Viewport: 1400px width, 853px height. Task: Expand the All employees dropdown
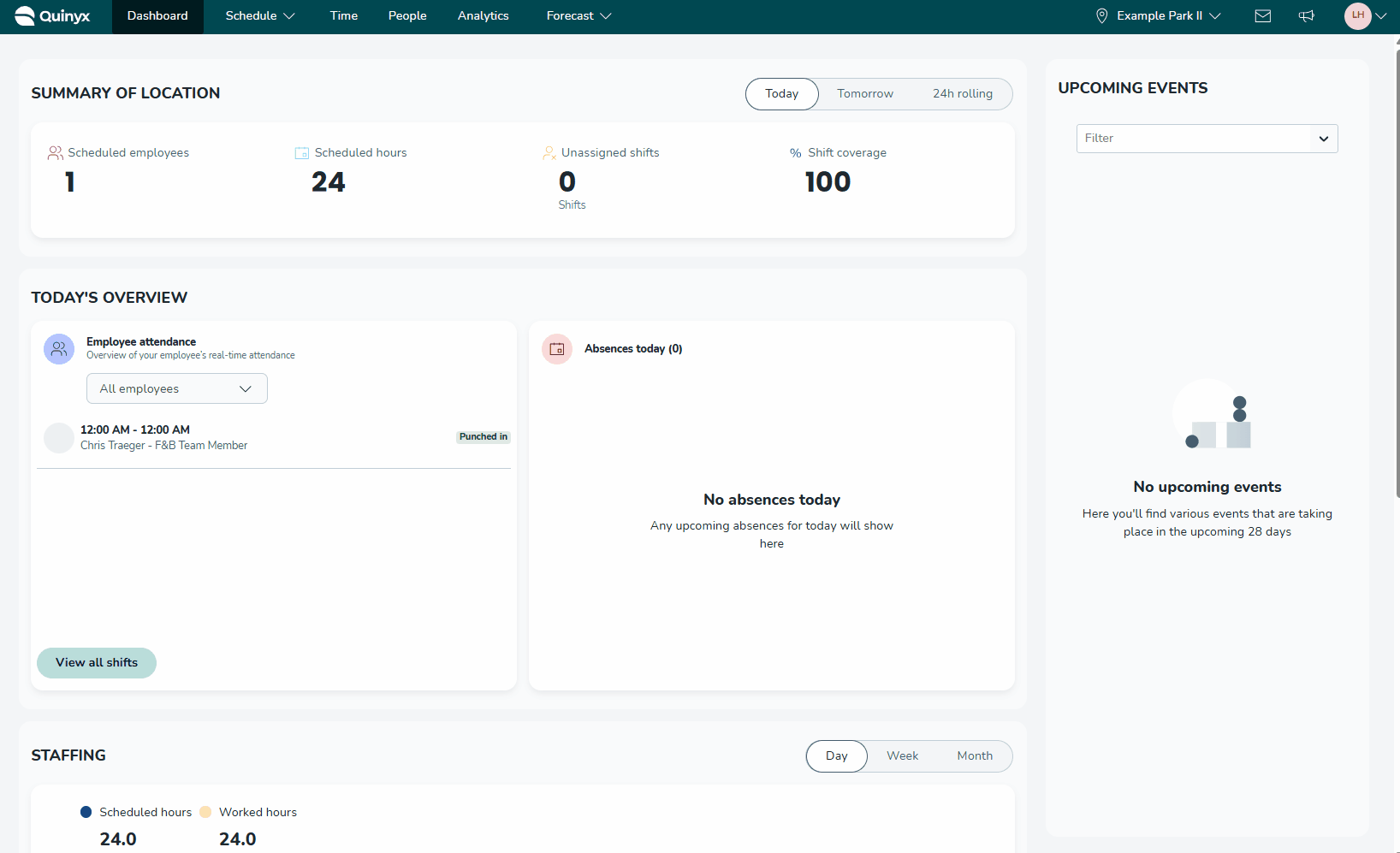click(x=177, y=389)
